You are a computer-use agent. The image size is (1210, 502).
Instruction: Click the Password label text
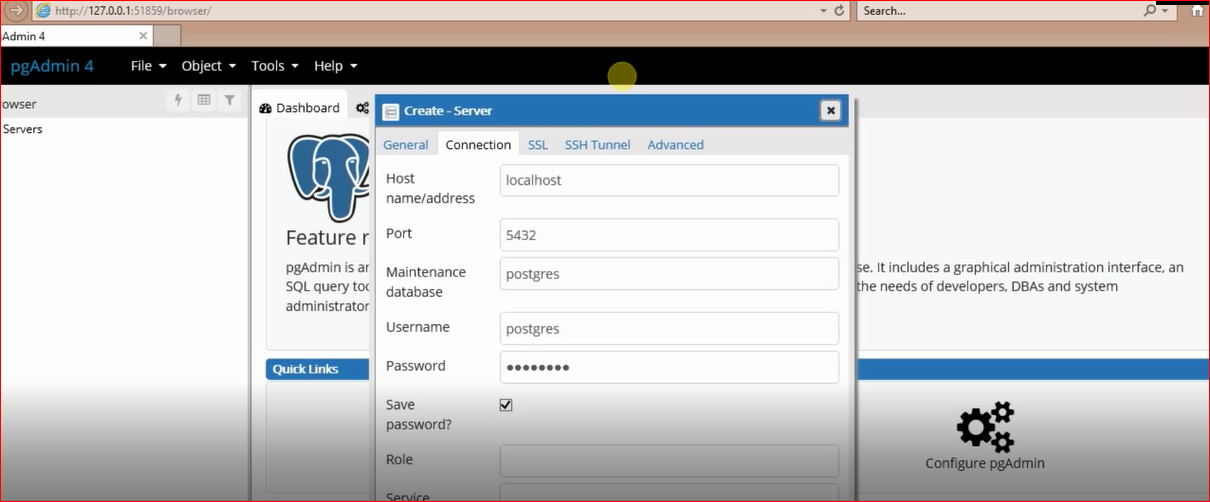point(416,366)
